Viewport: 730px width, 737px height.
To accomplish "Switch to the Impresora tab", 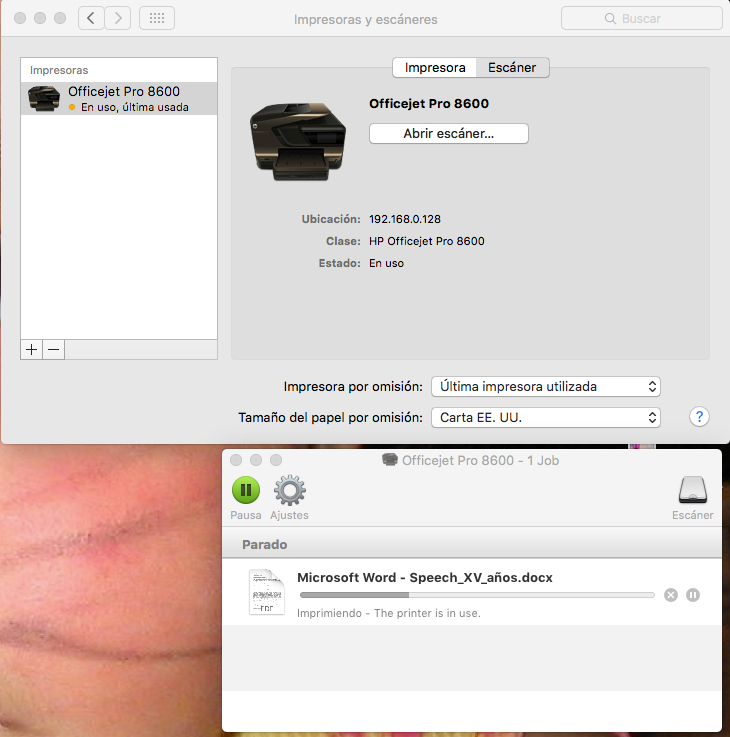I will click(x=435, y=68).
